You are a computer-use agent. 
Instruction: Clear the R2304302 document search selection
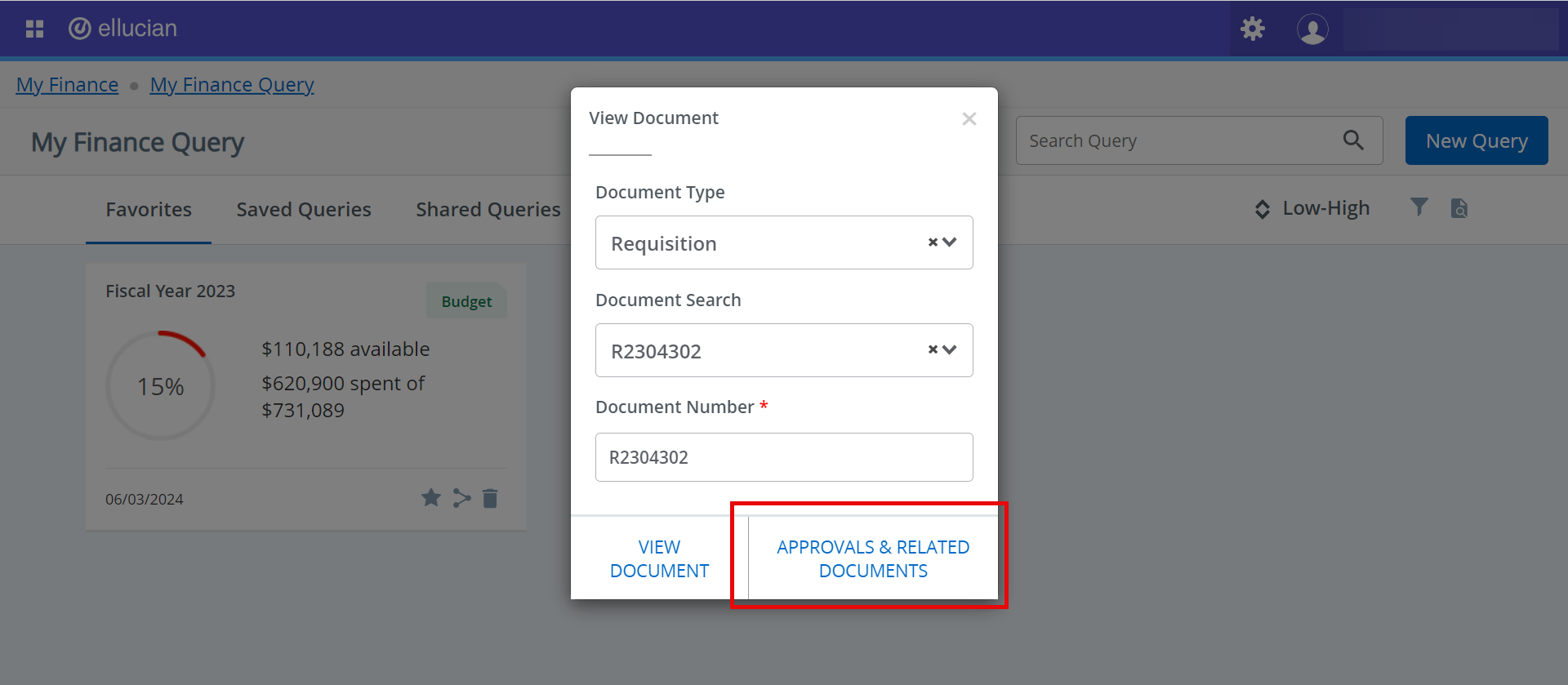[x=933, y=350]
